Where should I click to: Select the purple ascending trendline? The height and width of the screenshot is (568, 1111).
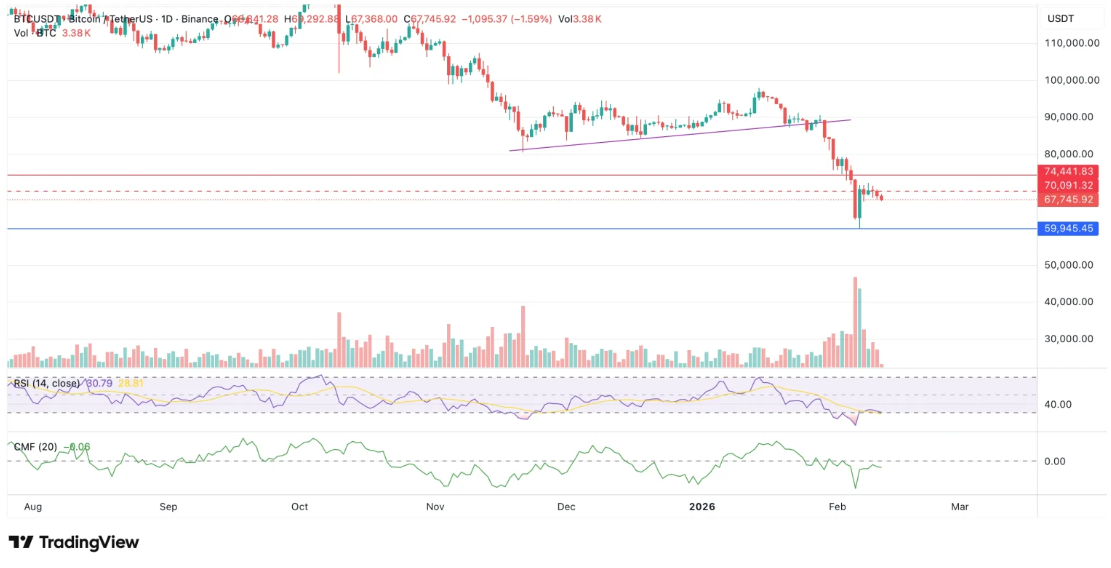tap(680, 133)
